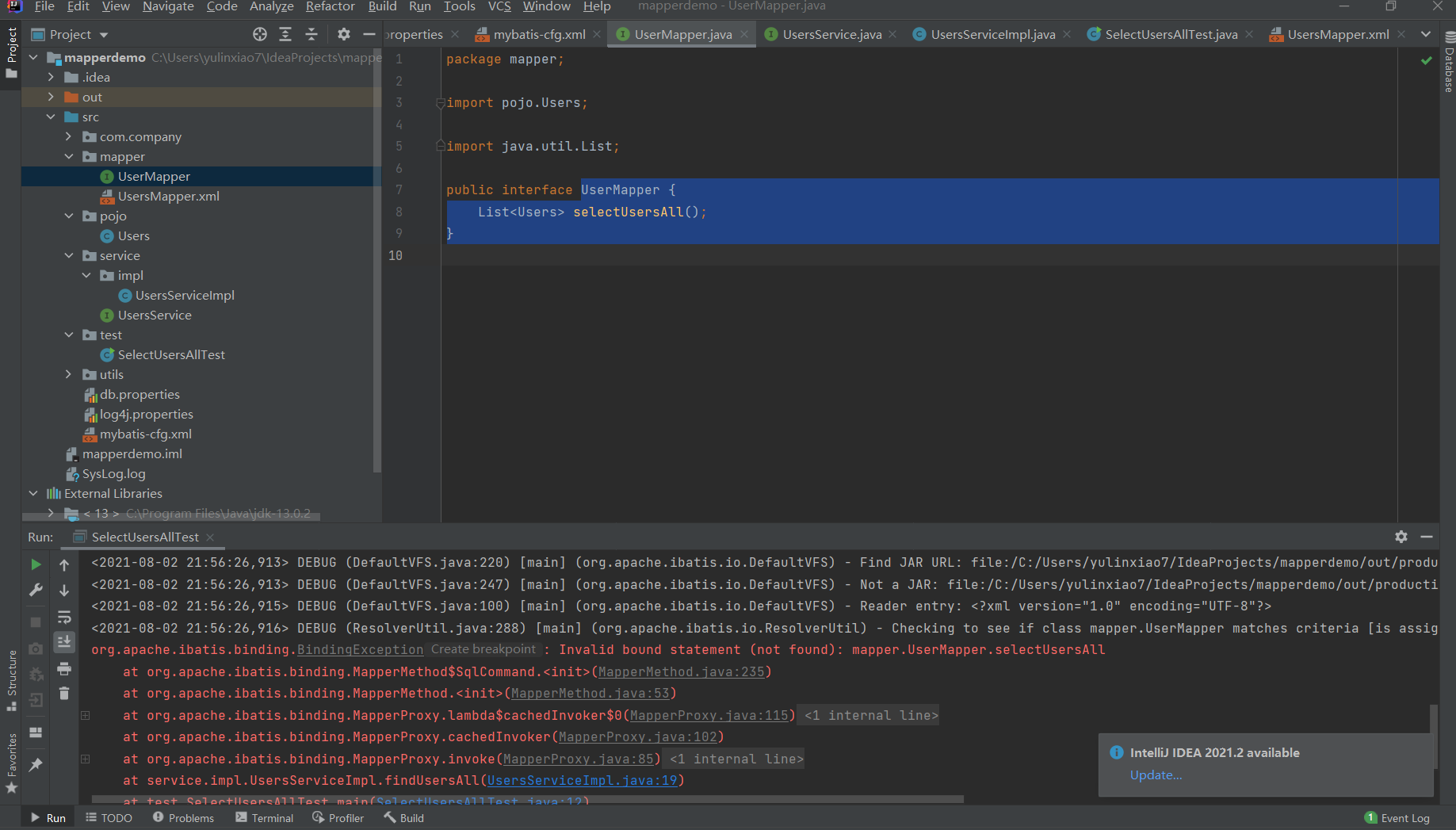The width and height of the screenshot is (1456, 830).
Task: Expand the out folder
Action: click(51, 97)
